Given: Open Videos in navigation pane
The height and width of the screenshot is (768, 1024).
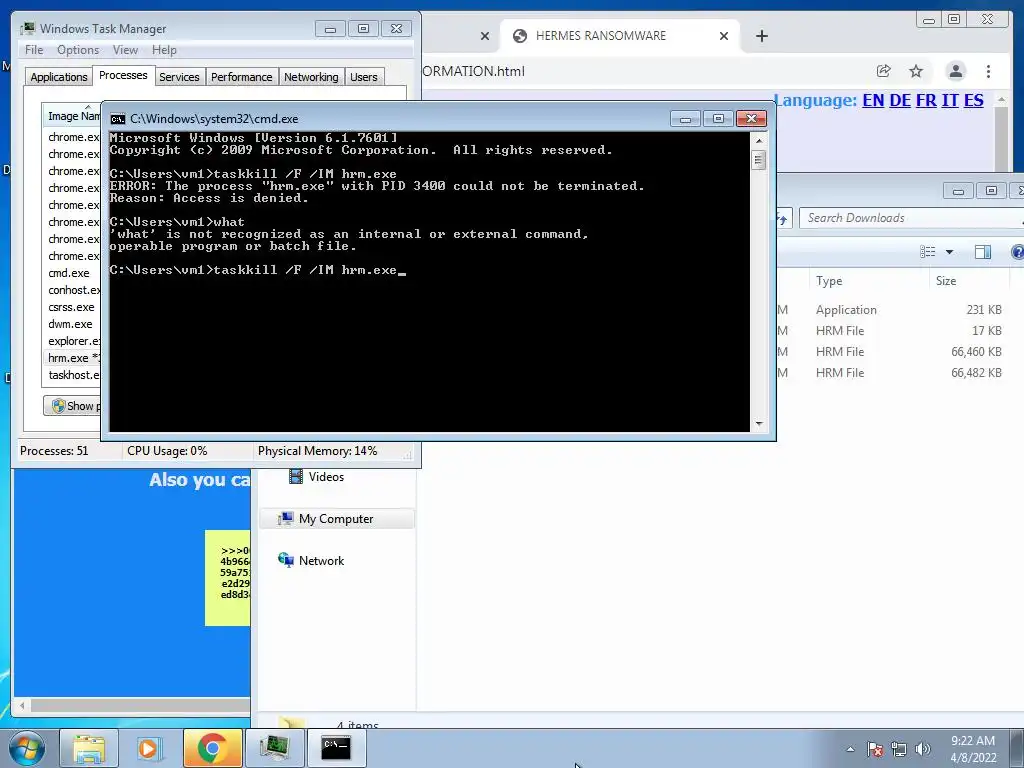Looking at the screenshot, I should click(316, 477).
